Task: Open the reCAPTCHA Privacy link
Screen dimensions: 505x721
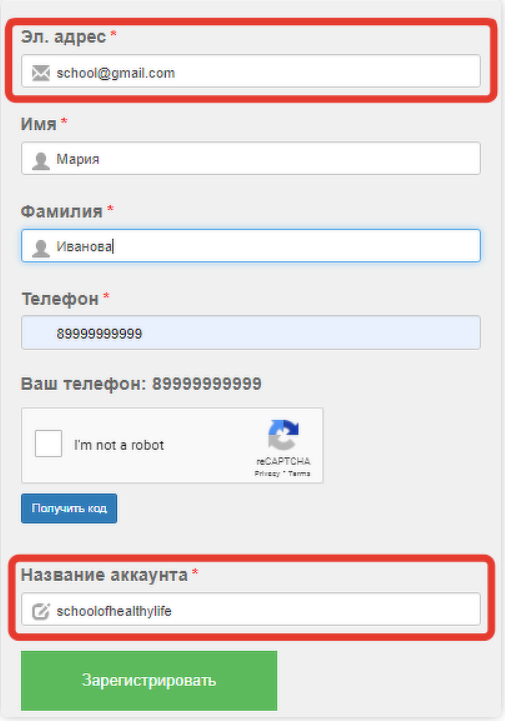Action: click(267, 473)
